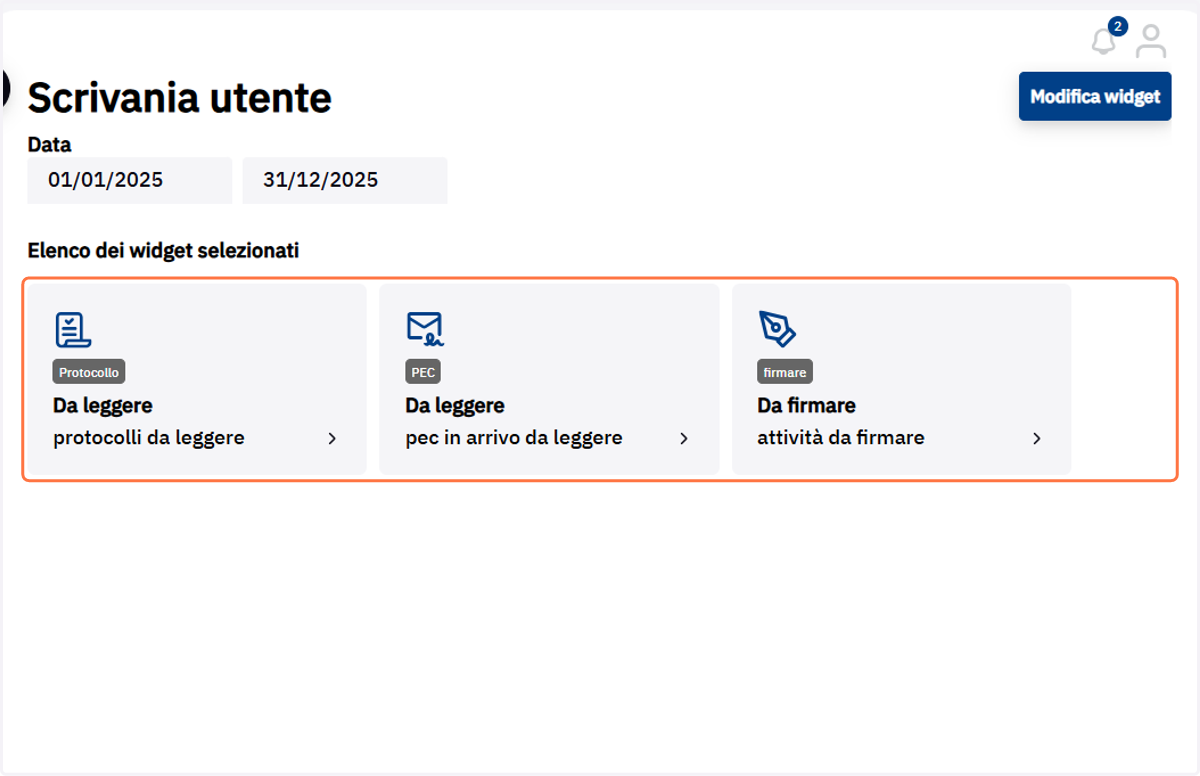
Task: Expand chevron next to pec in arrivo
Action: (x=684, y=438)
